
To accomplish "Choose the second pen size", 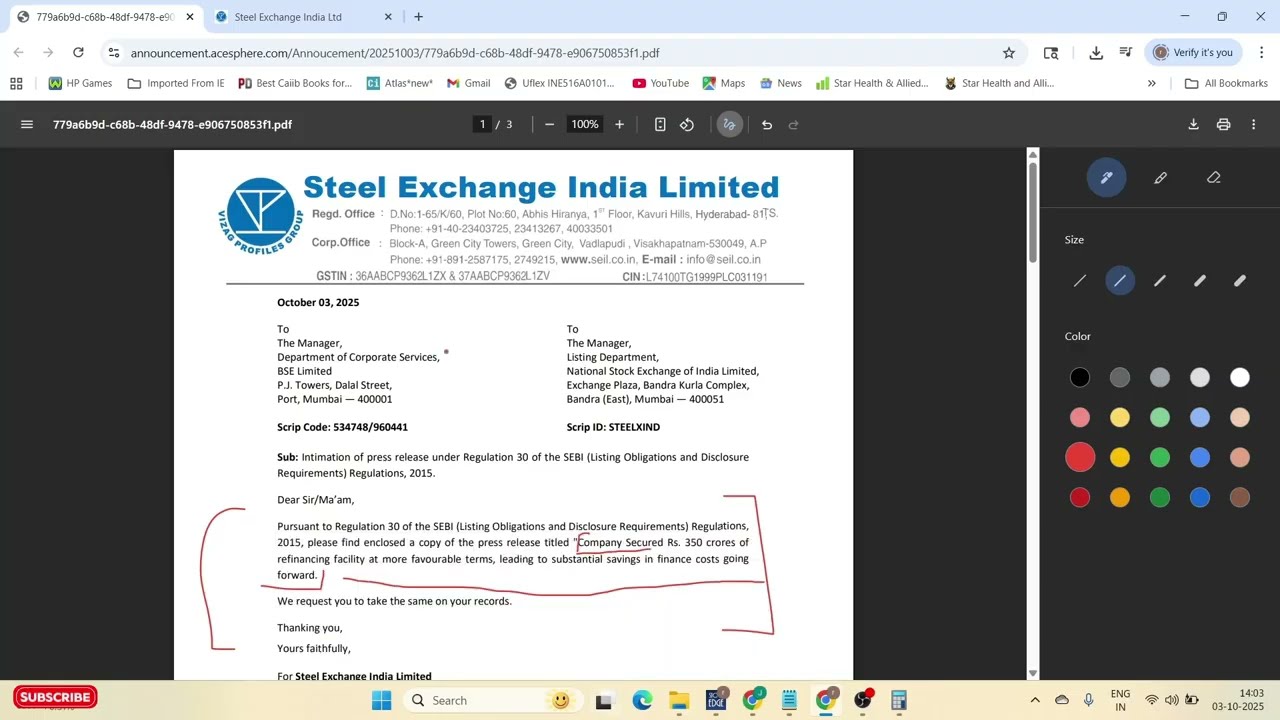I will [x=1120, y=281].
